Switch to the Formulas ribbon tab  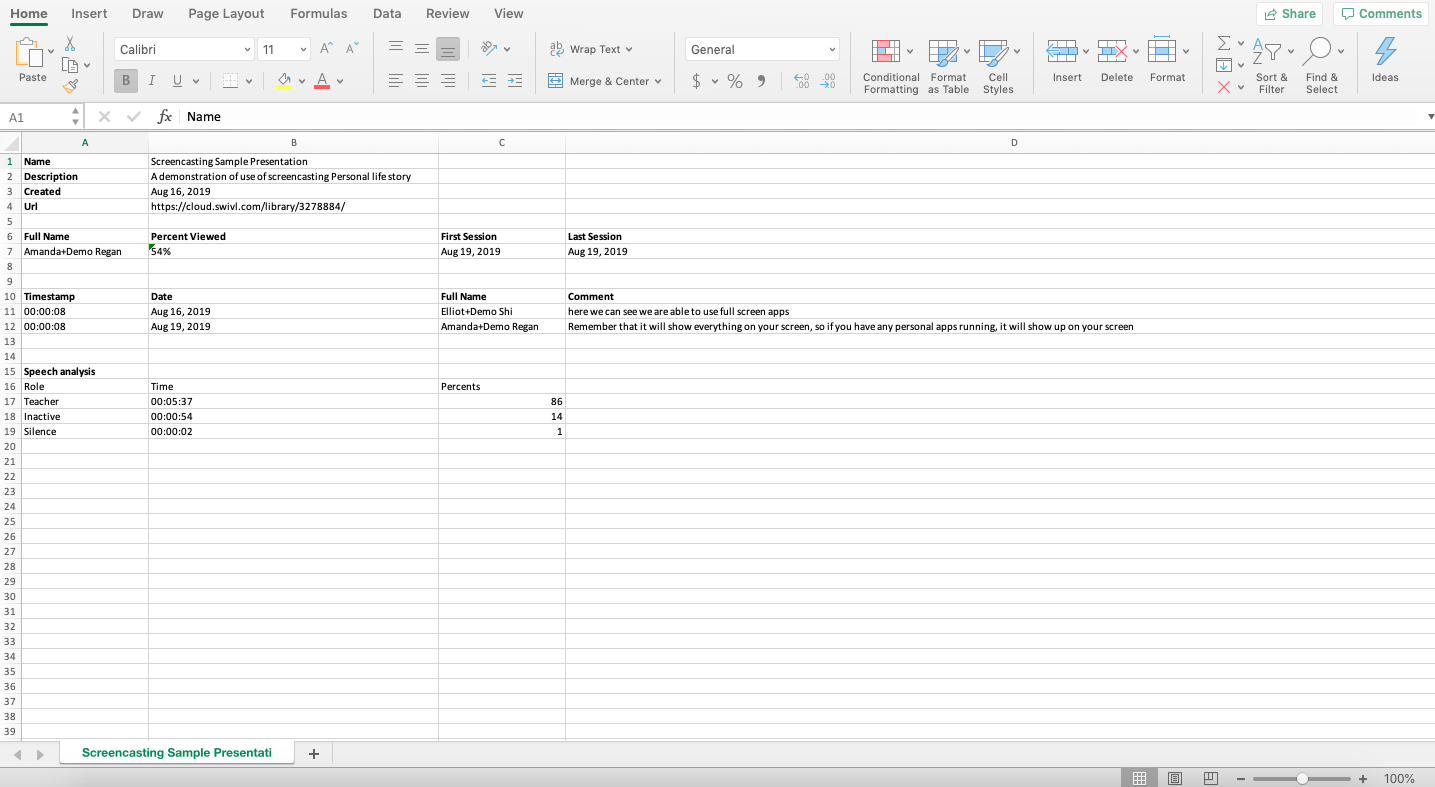click(x=318, y=14)
